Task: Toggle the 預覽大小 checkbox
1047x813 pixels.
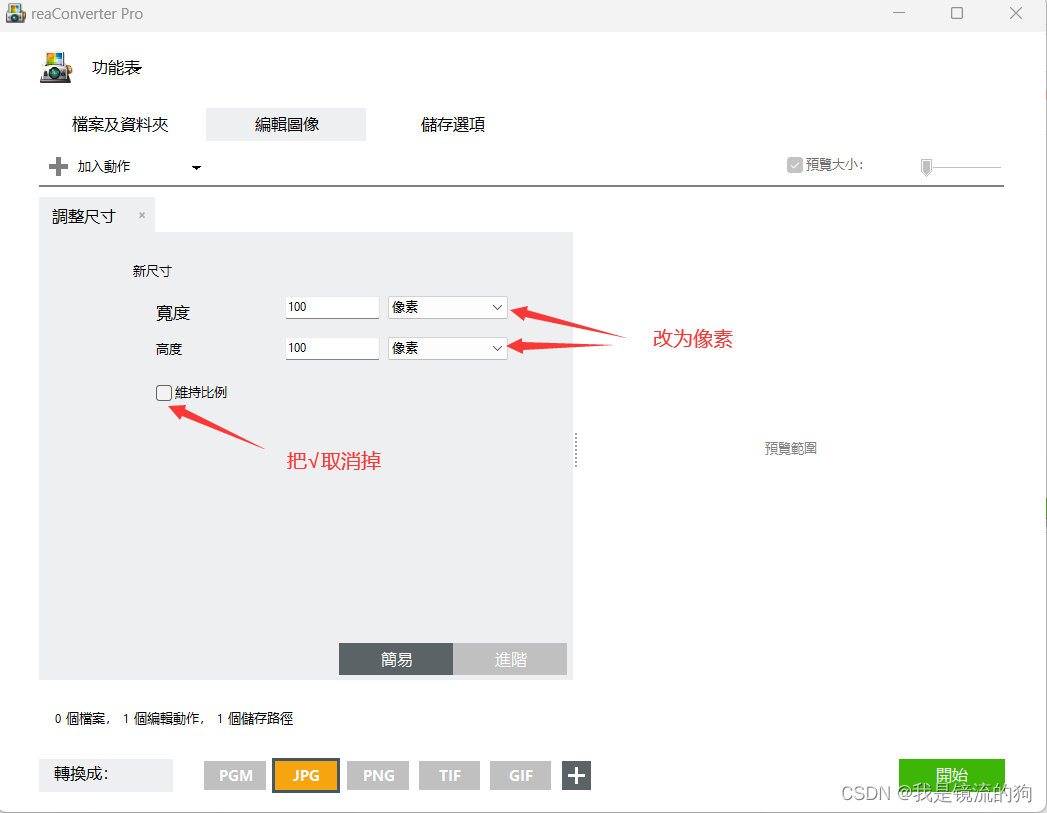Action: 794,164
